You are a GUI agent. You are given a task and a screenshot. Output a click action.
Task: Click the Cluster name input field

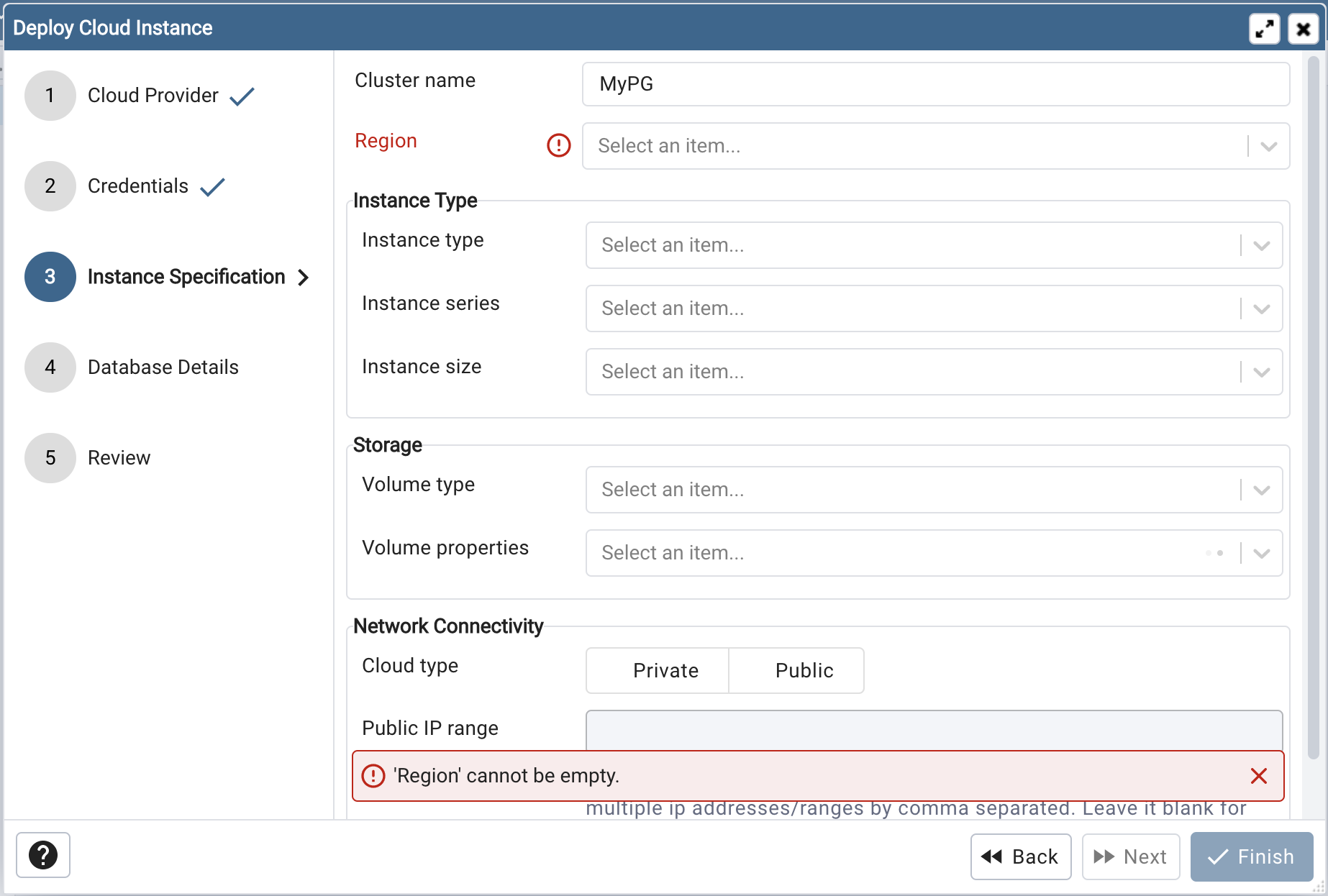(x=935, y=84)
